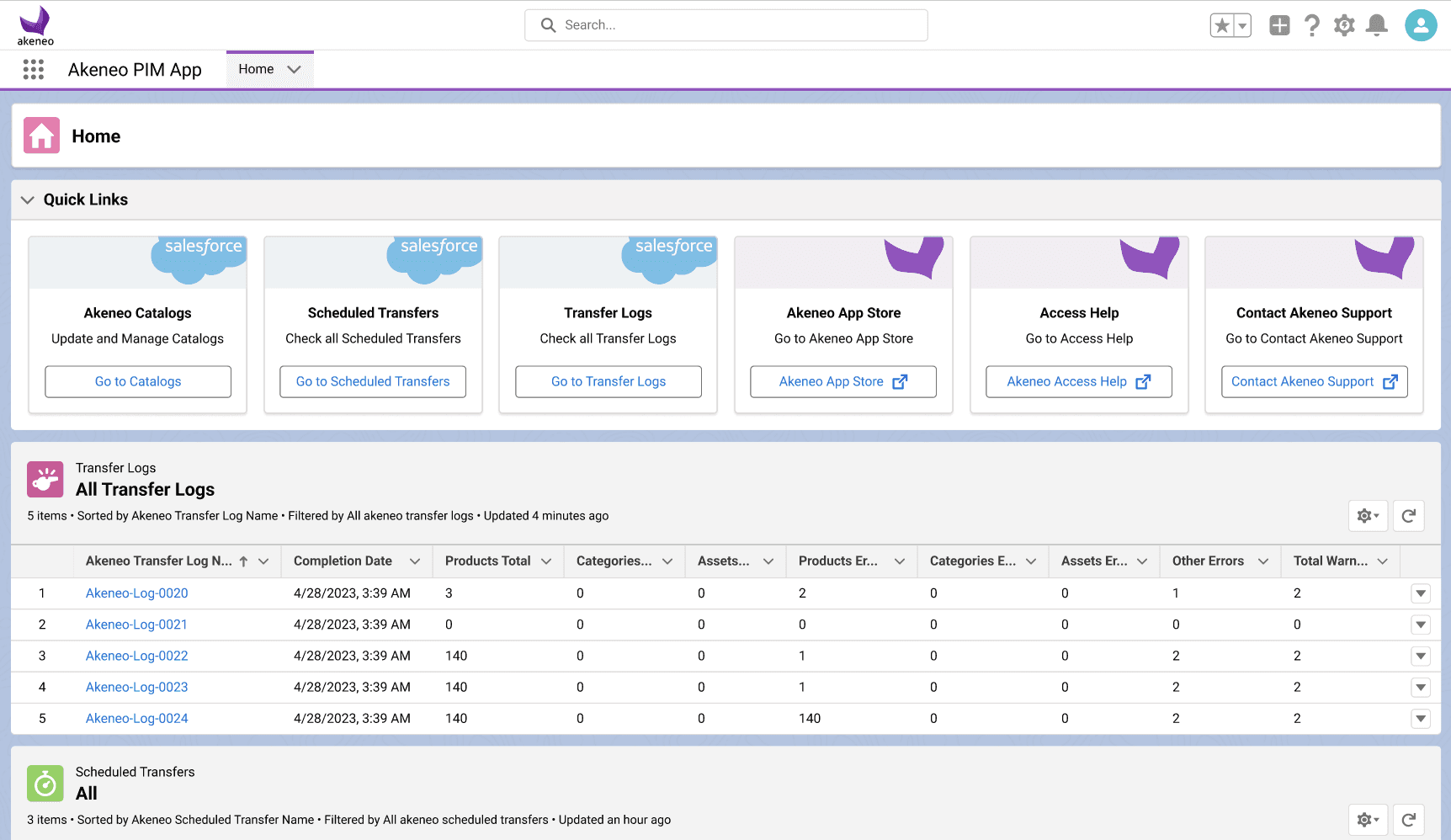Sort by Completion Date column header
Screen dimensions: 1451x840
click(x=343, y=561)
